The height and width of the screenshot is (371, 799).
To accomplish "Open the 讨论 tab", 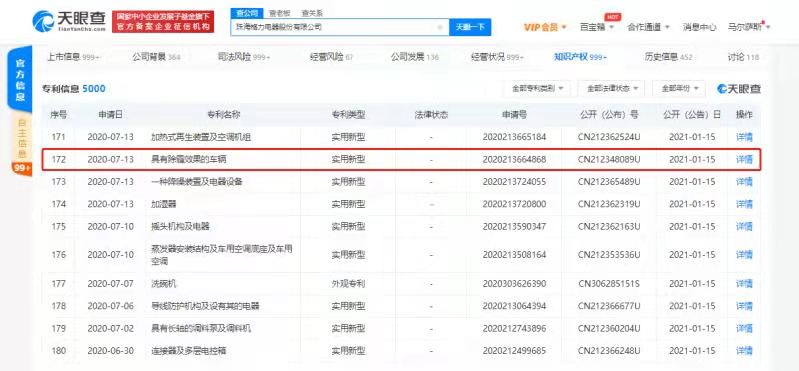I will 743,57.
